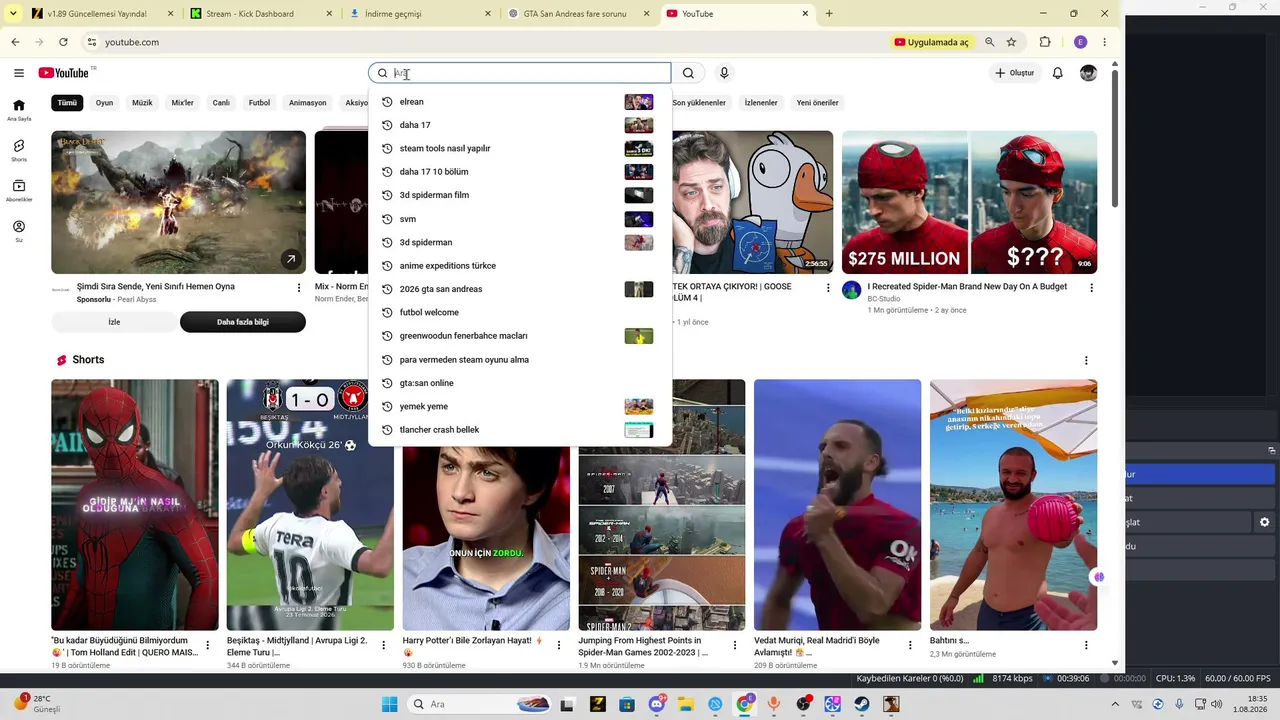Choose 'tlancher crash bellek' suggestion
Screen dimensions: 1280x720
(520, 430)
